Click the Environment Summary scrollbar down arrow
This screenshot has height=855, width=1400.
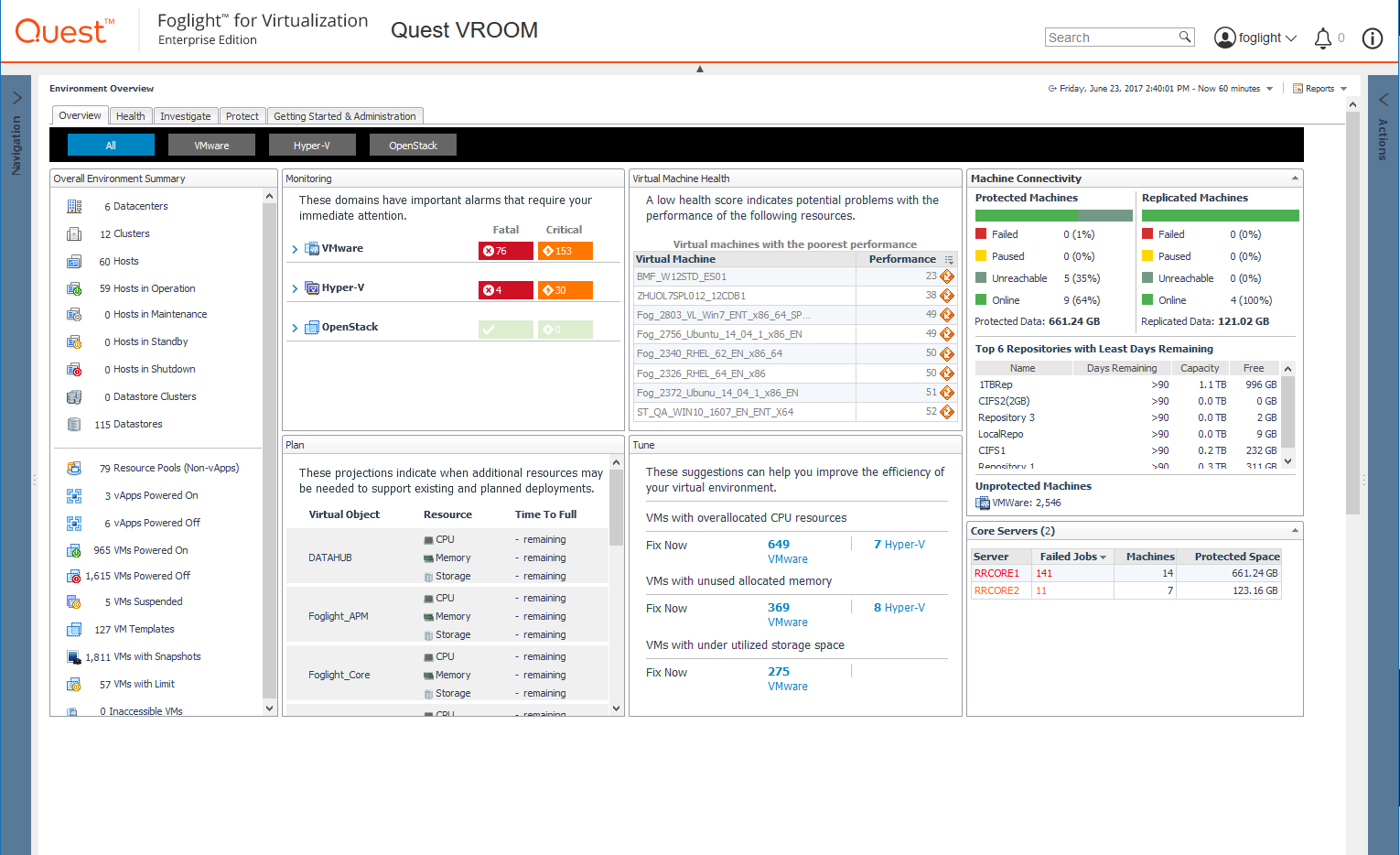click(x=269, y=708)
